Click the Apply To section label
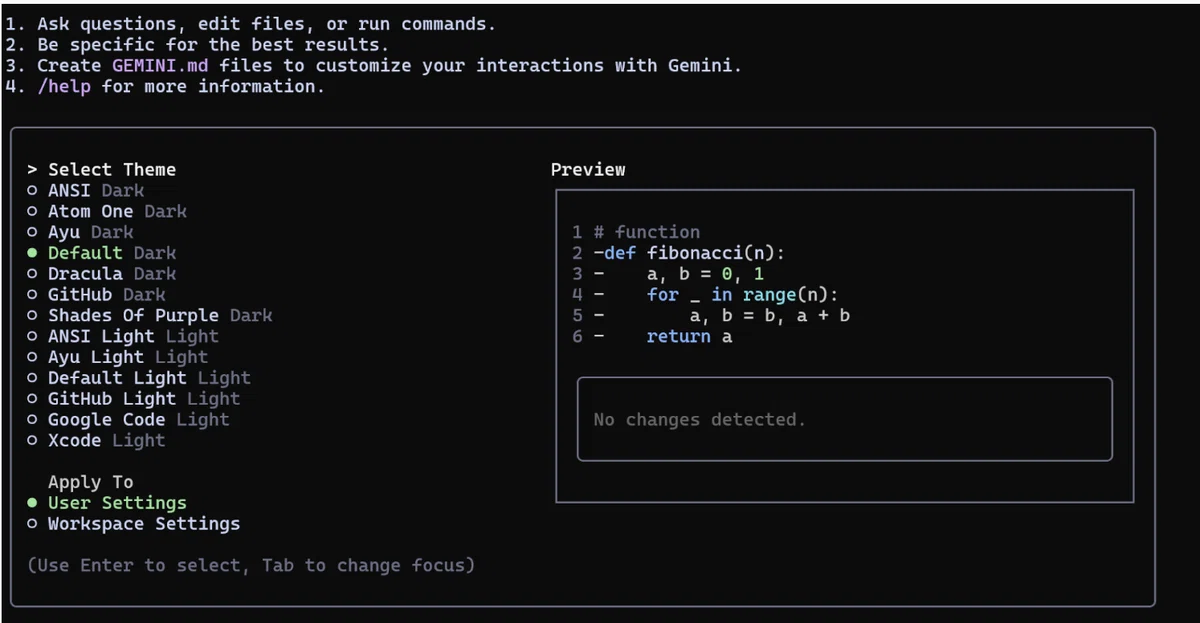Image resolution: width=1200 pixels, height=623 pixels. 90,482
